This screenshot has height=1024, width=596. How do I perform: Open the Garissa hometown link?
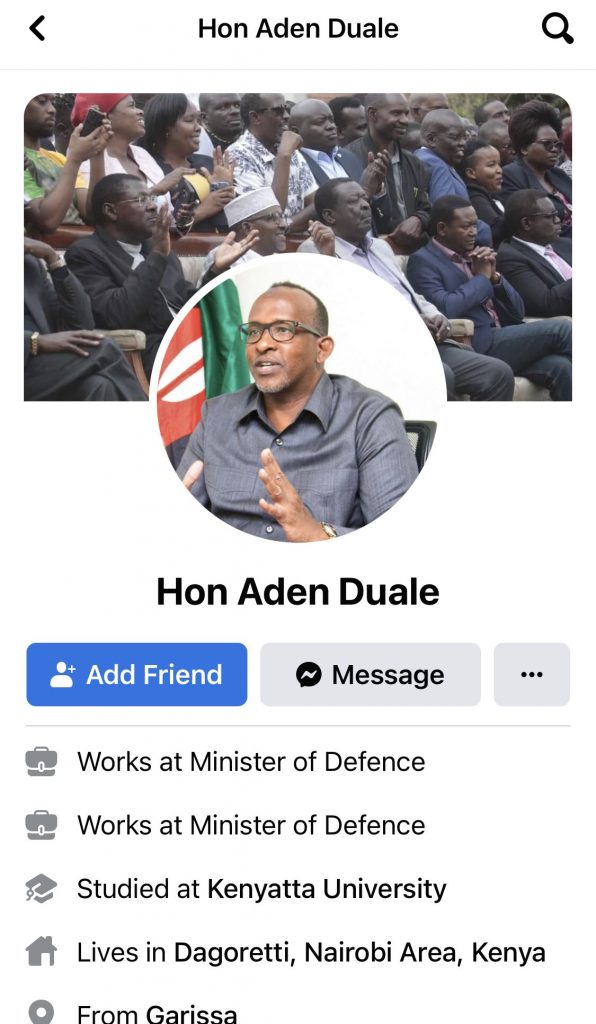tap(191, 1014)
